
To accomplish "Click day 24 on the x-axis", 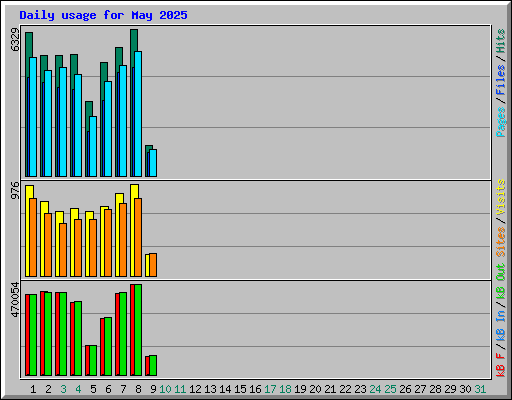I will pos(375,389).
